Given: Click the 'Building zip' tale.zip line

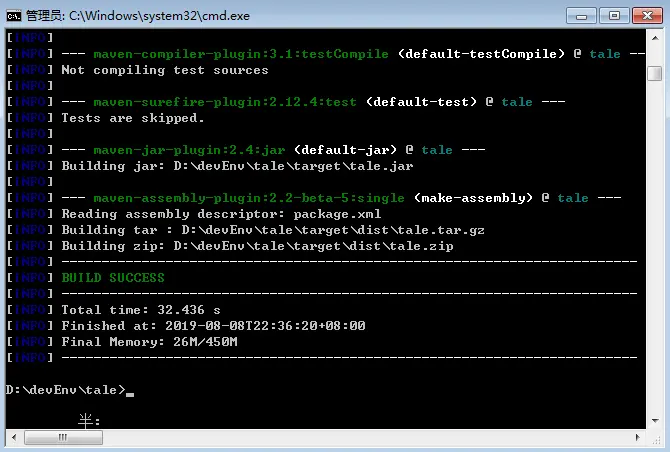Looking at the screenshot, I should point(257,246).
